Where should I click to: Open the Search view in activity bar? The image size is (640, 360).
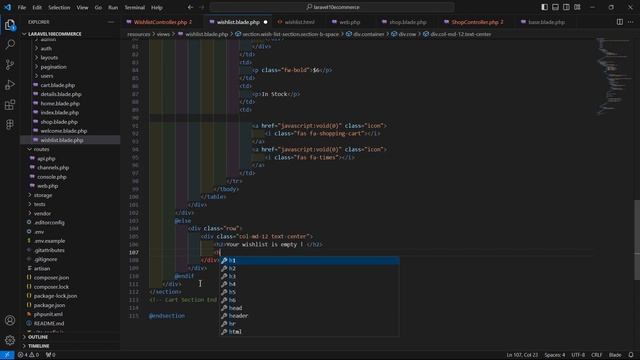(10, 44)
